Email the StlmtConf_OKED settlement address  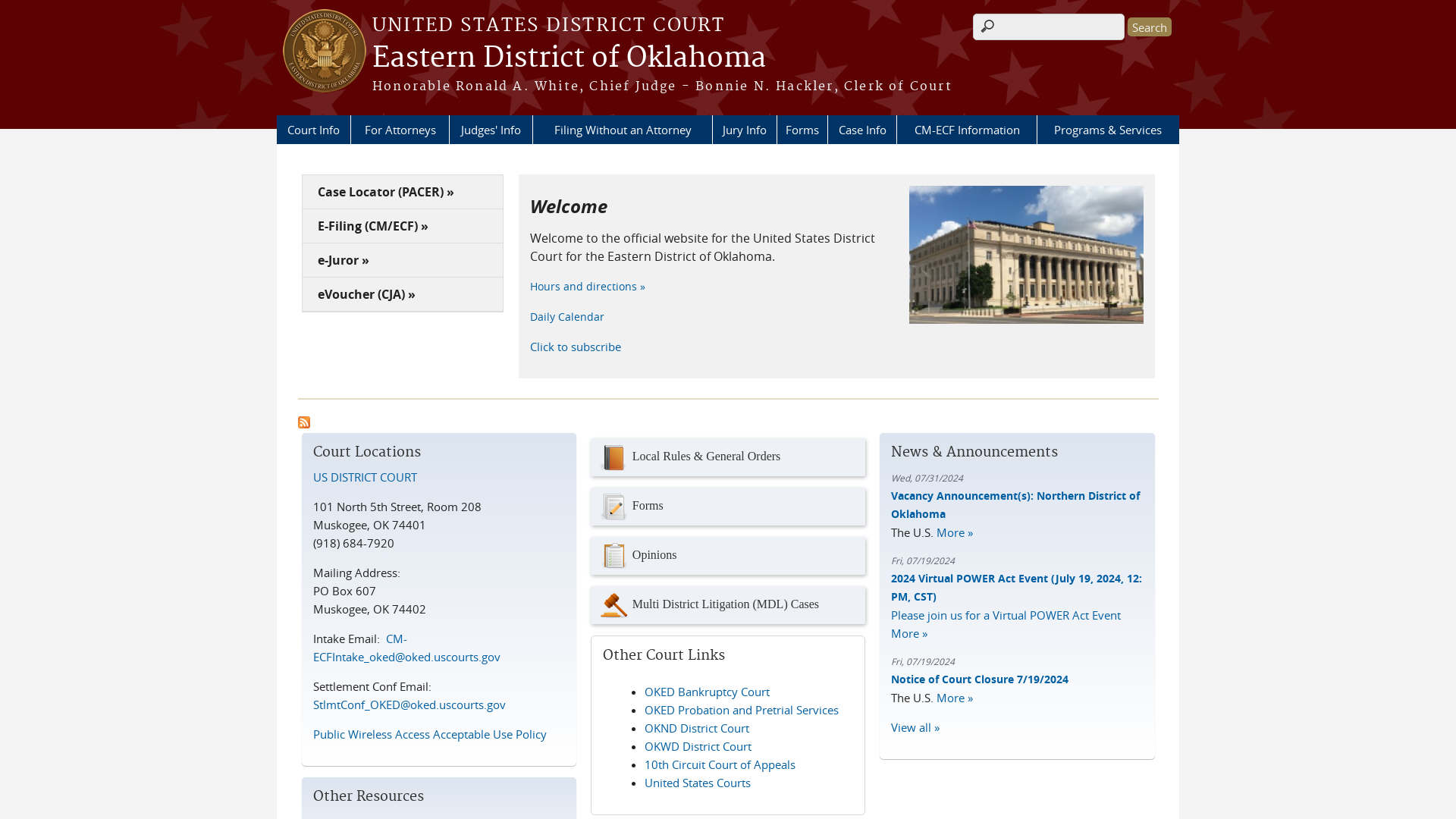click(x=409, y=704)
